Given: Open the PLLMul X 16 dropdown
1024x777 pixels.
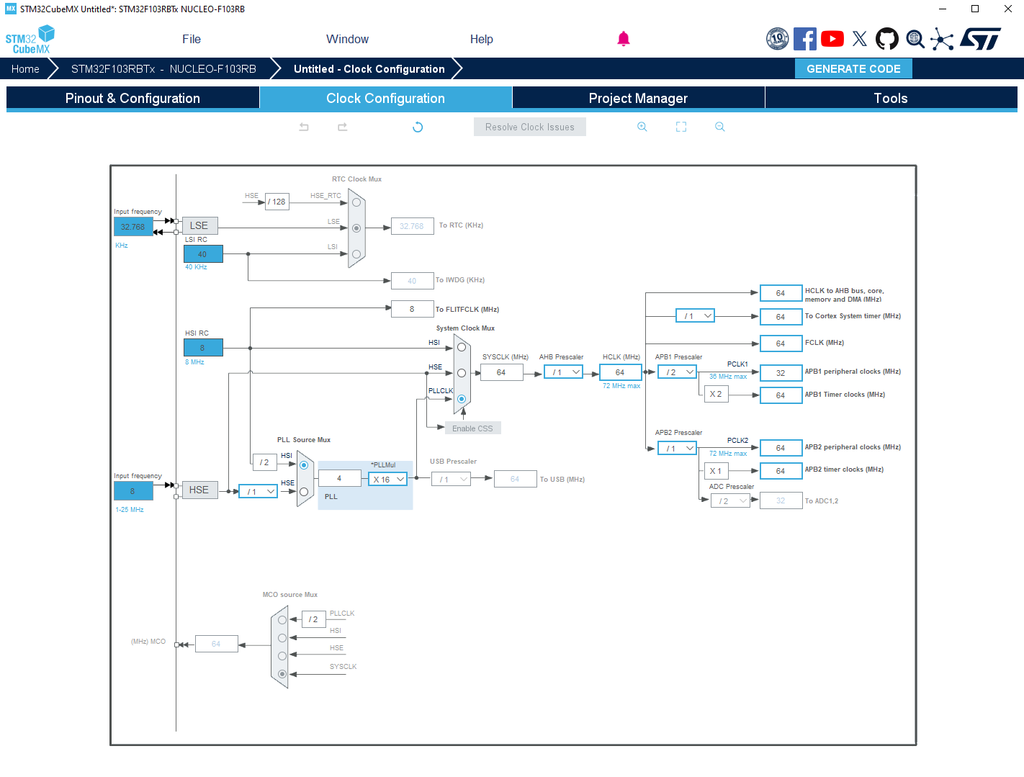Looking at the screenshot, I should point(388,479).
